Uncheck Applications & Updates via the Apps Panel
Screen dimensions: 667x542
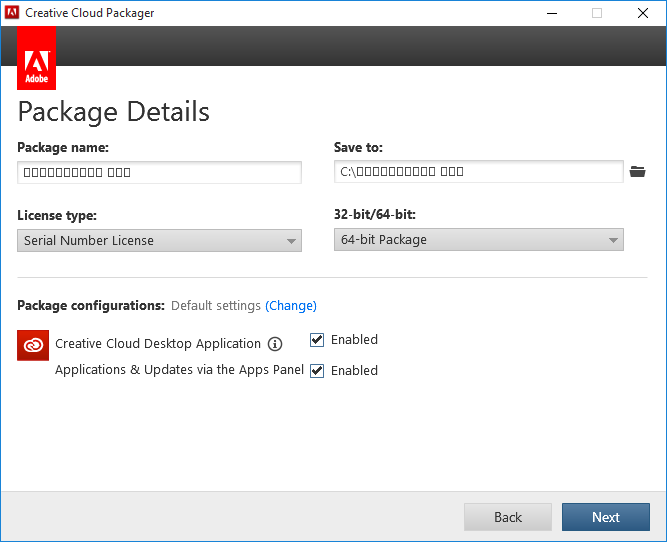[317, 370]
